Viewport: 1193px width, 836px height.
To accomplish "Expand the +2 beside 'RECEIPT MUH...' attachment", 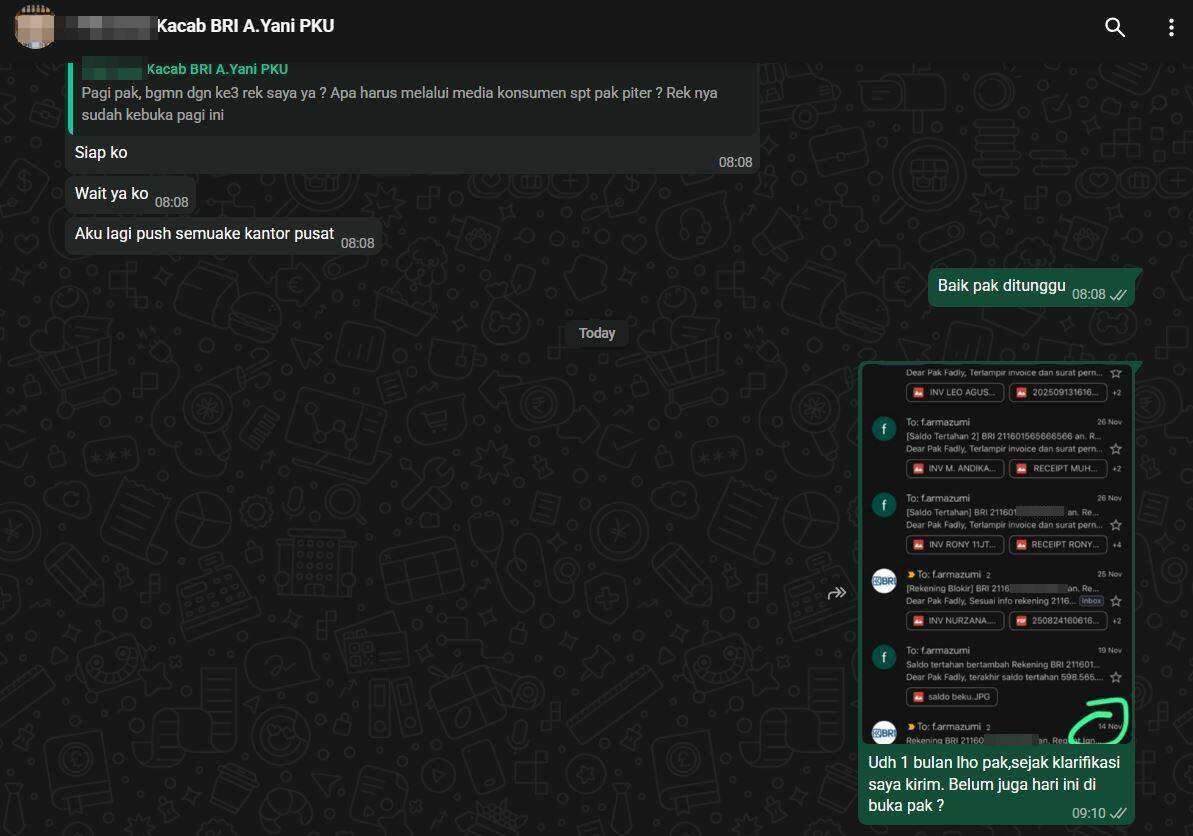I will coord(1116,469).
